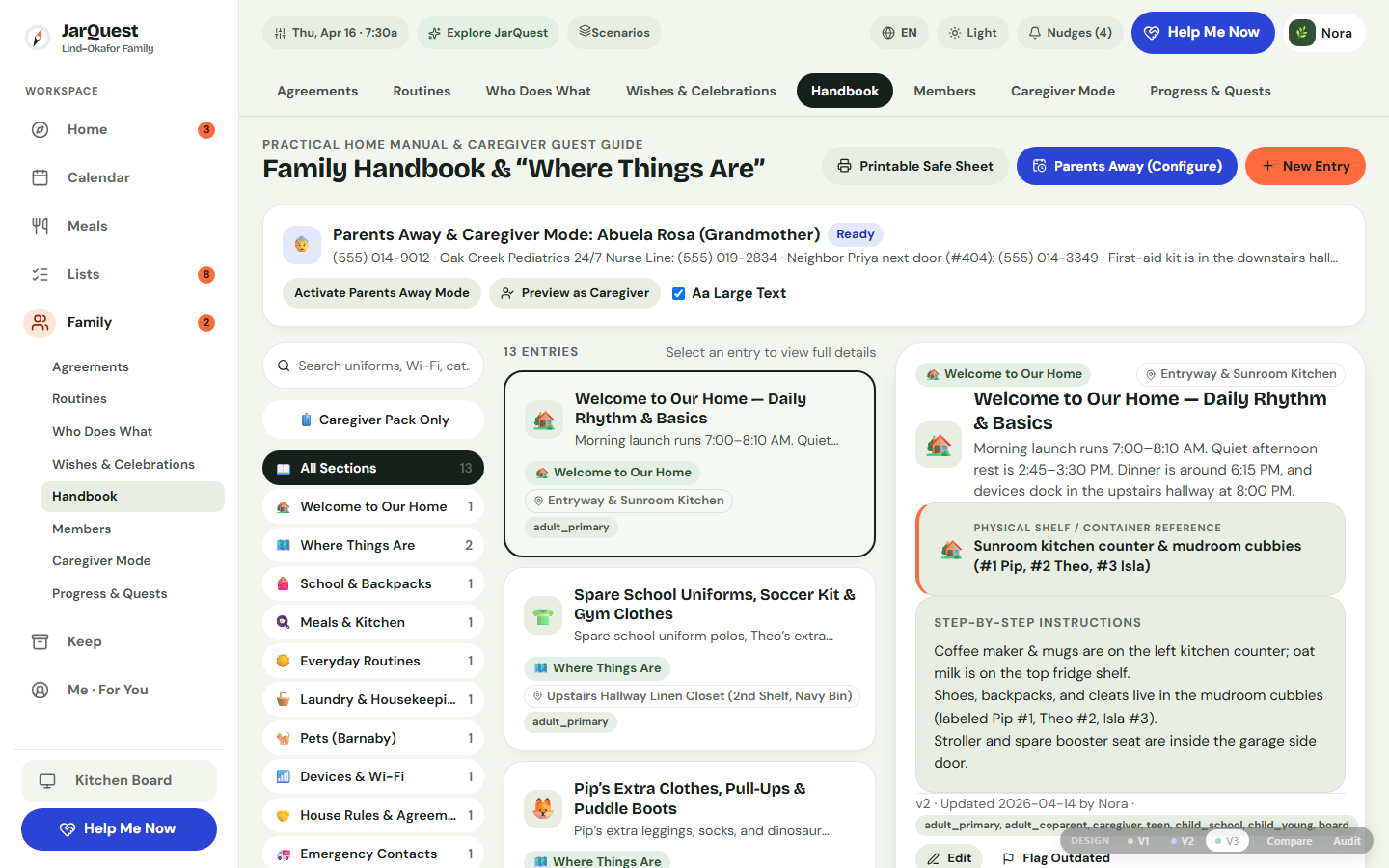1389x868 pixels.
Task: Click the Abuela Rosa grandmother avatar
Action: (302, 245)
